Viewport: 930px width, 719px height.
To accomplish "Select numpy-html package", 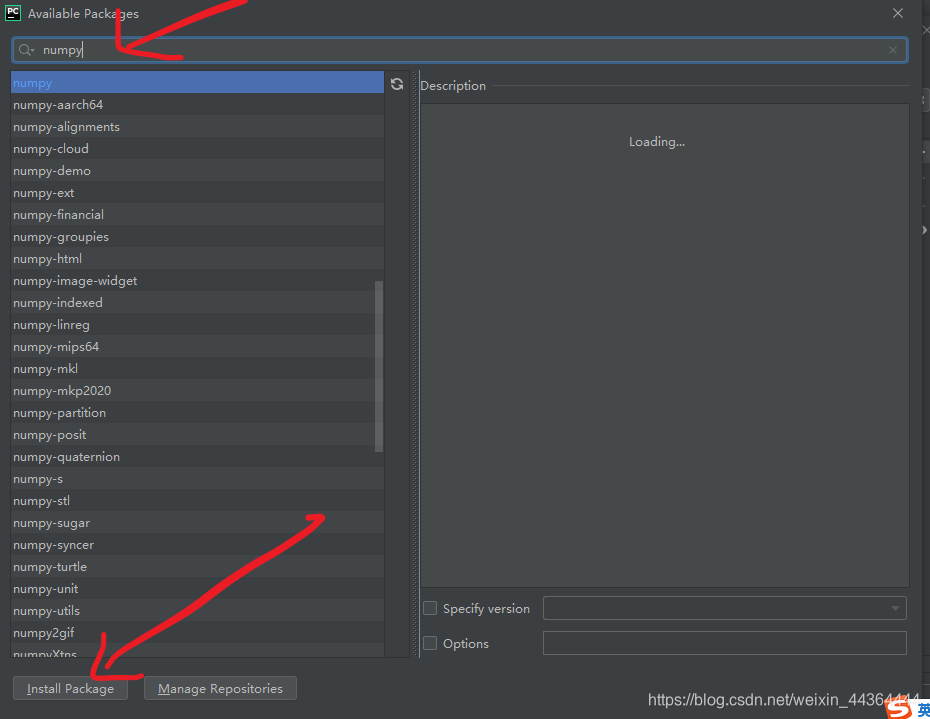I will [x=198, y=259].
